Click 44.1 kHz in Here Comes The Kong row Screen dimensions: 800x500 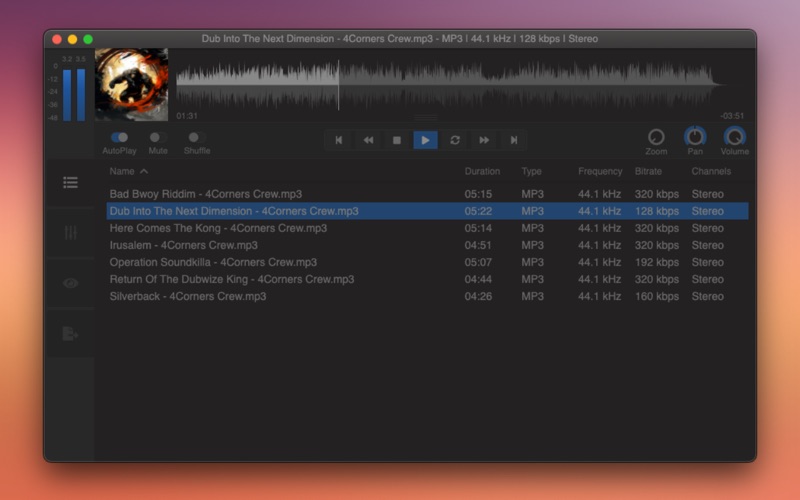click(x=599, y=228)
